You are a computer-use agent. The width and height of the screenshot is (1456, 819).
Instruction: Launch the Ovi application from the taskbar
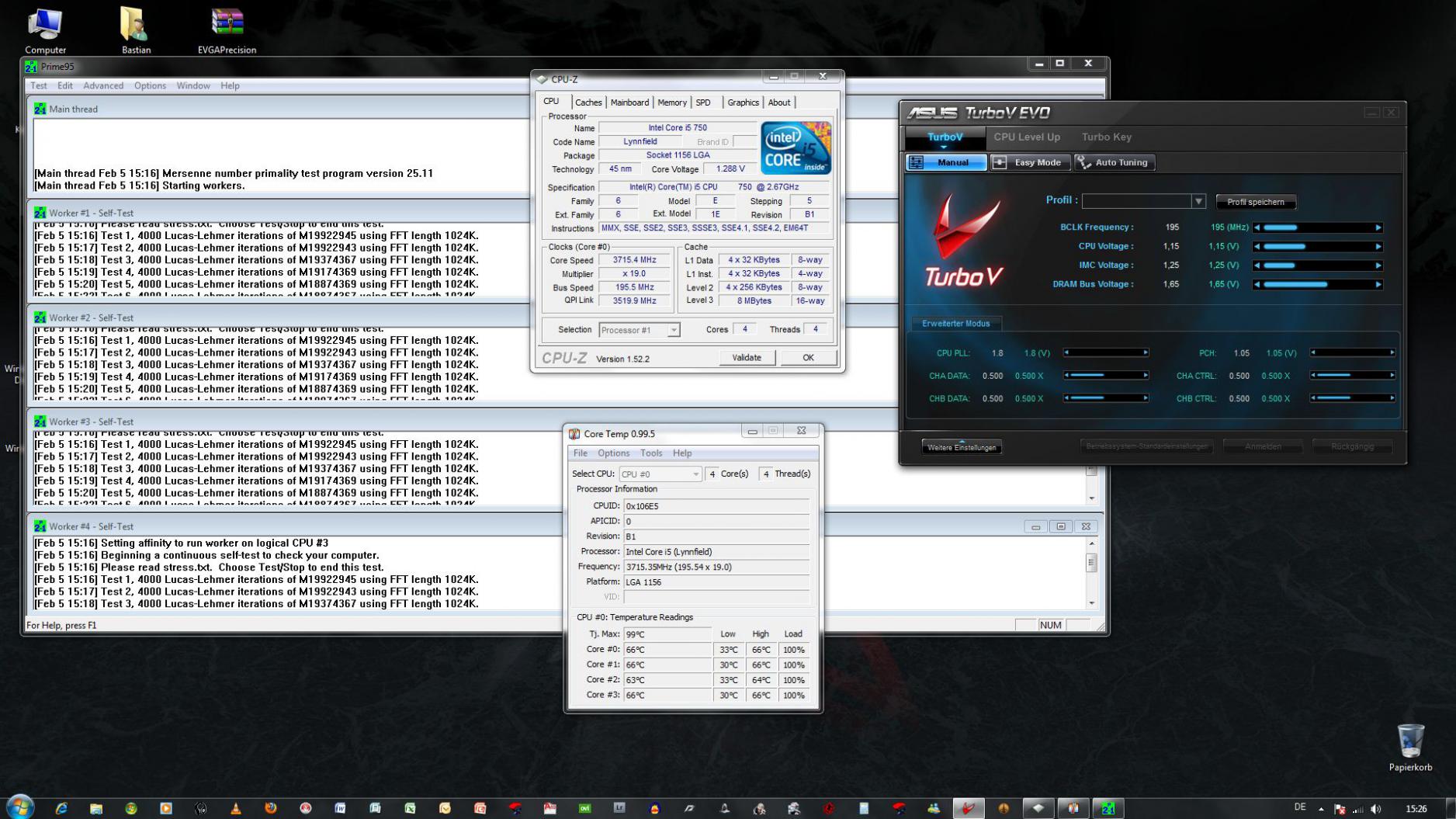584,808
